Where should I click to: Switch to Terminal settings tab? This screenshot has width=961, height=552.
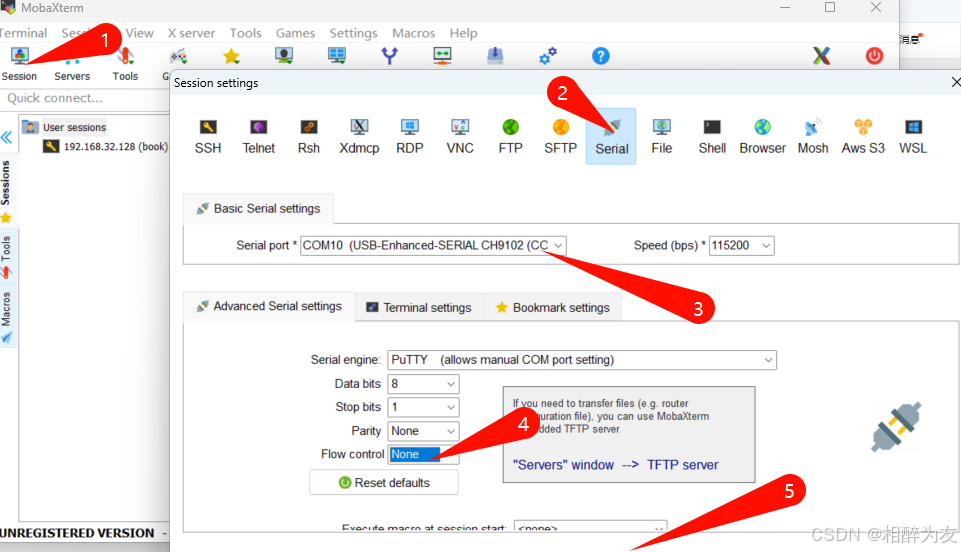point(419,308)
